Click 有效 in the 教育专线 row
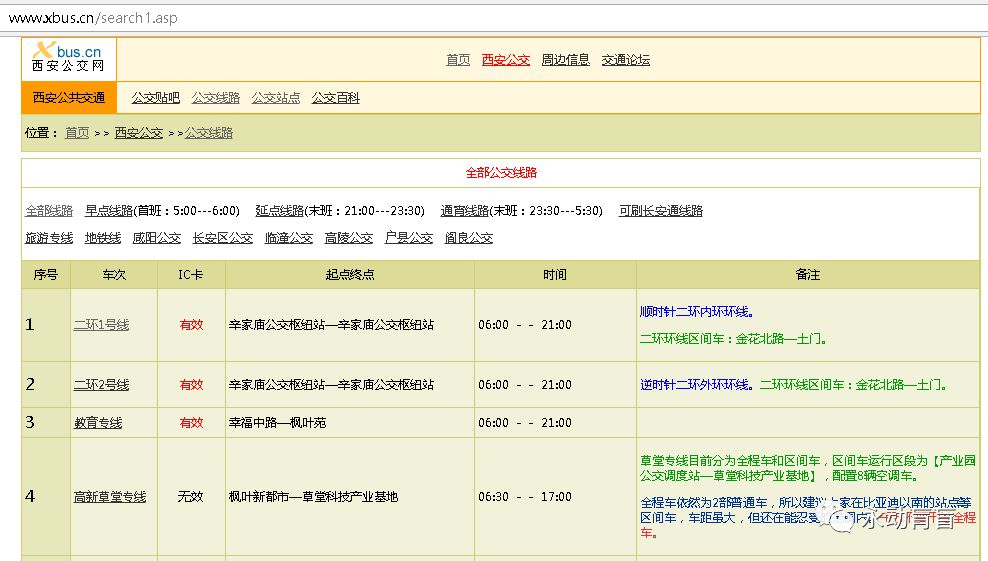 point(191,422)
